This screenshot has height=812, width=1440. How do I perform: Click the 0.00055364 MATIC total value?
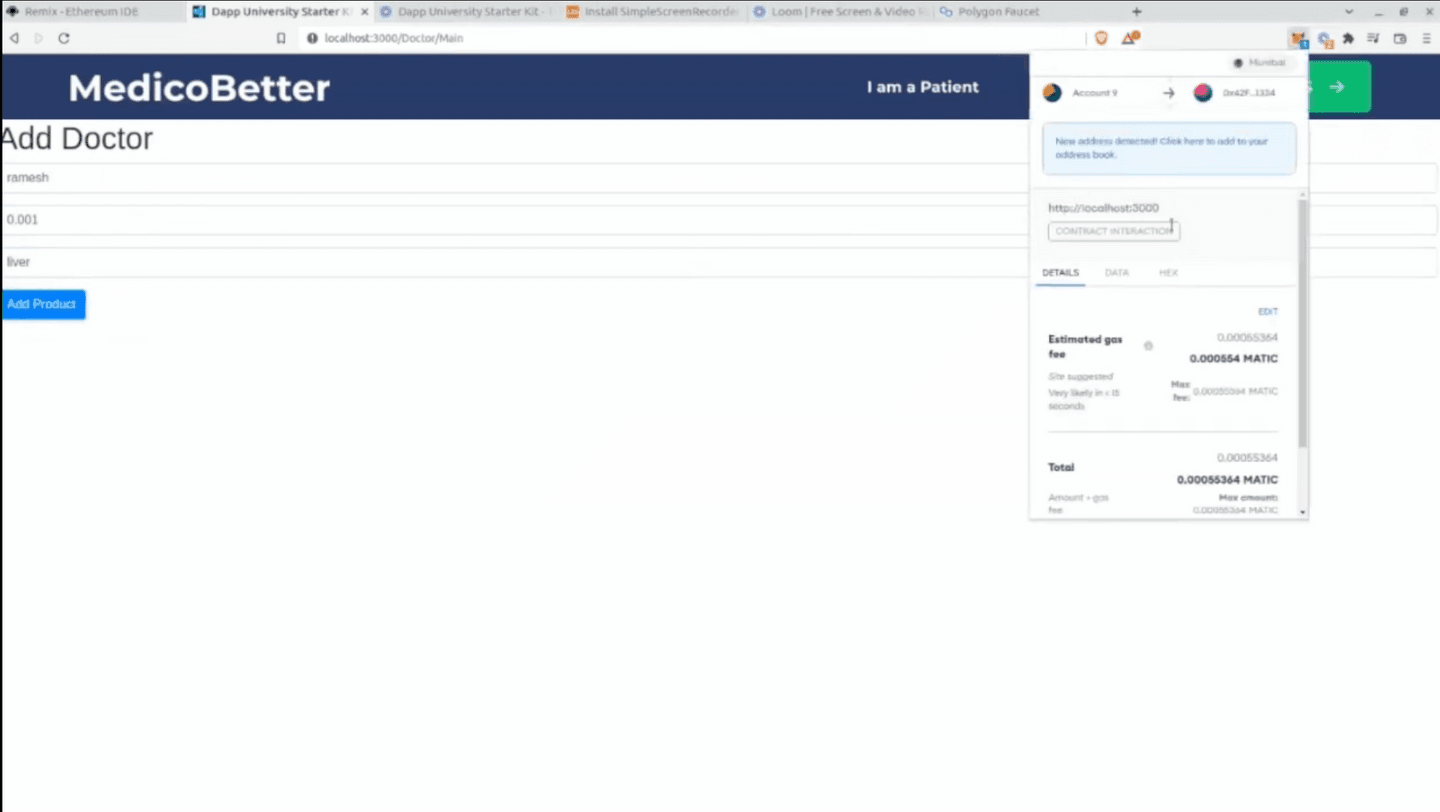tap(1227, 480)
